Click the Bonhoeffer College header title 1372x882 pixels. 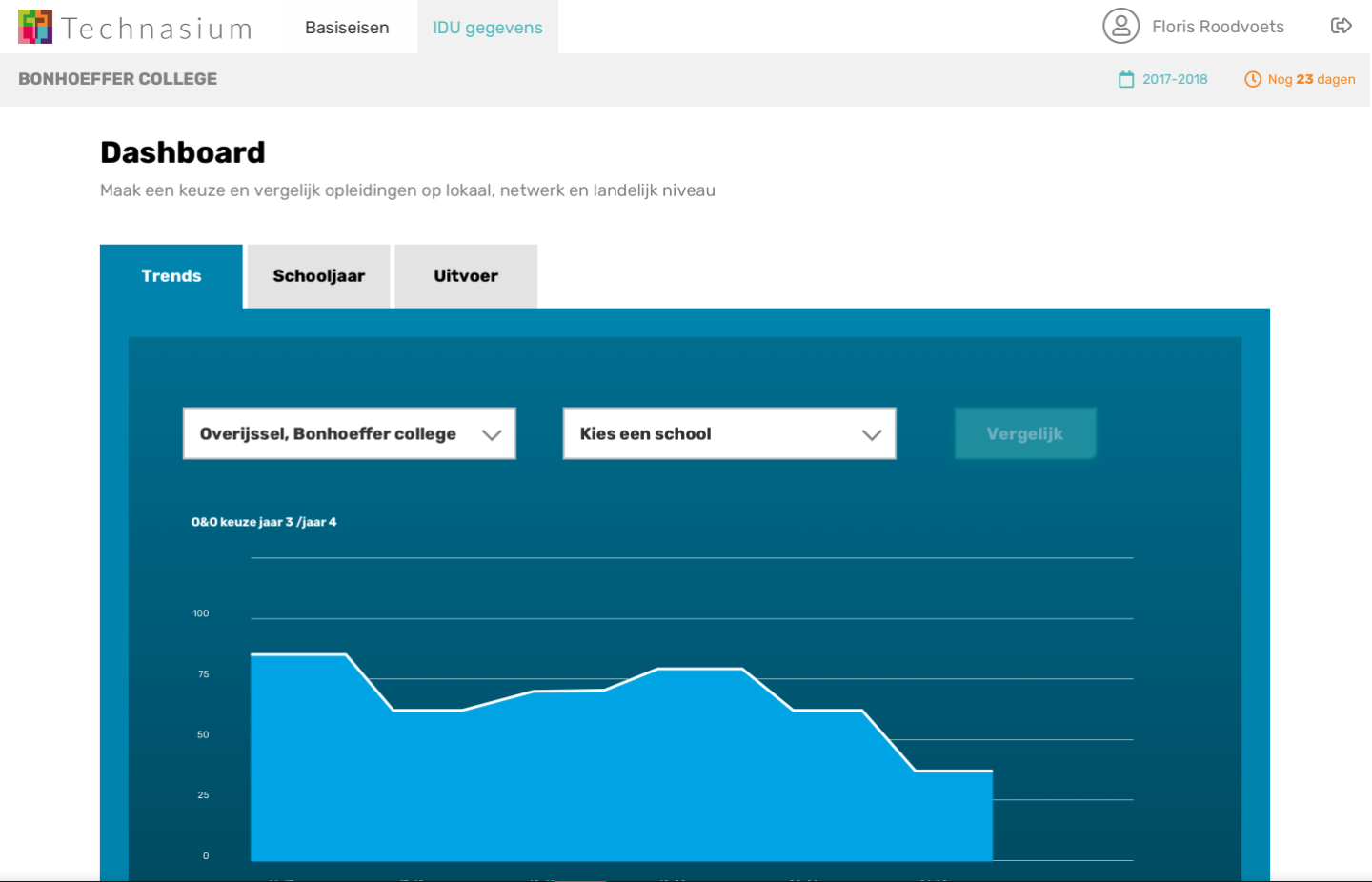[118, 79]
